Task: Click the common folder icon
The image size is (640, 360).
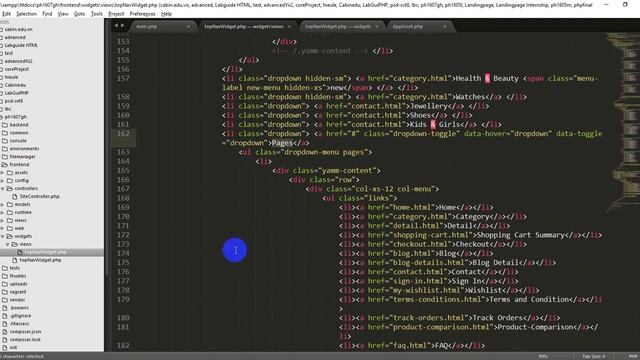Action: [5, 133]
